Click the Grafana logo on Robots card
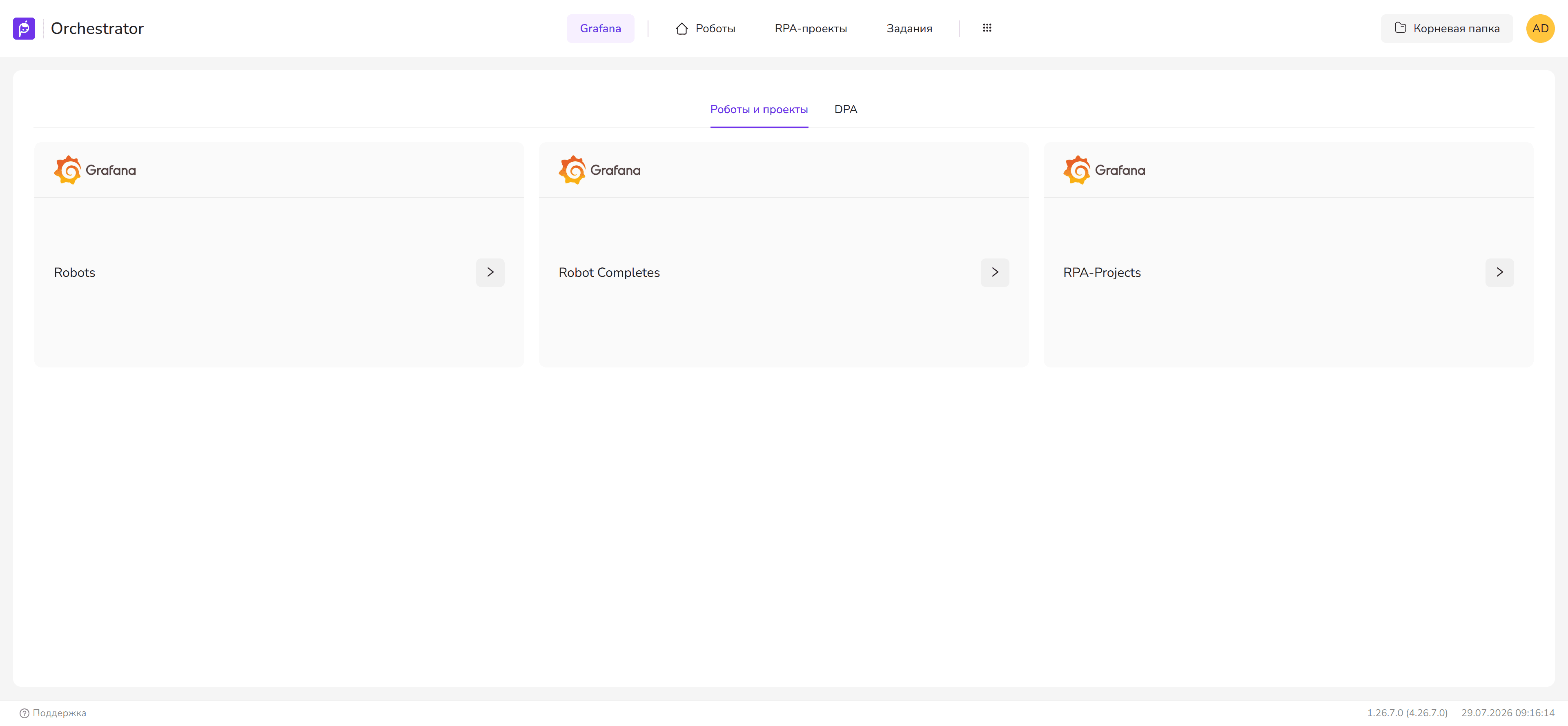This screenshot has height=726, width=1568. (95, 170)
